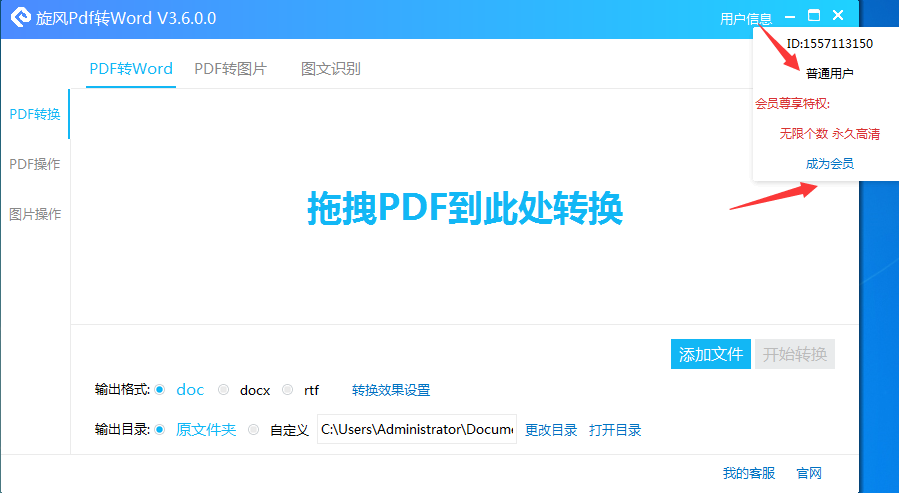This screenshot has width=899, height=493.
Task: Select the PDF转Word tab
Action: point(131,69)
